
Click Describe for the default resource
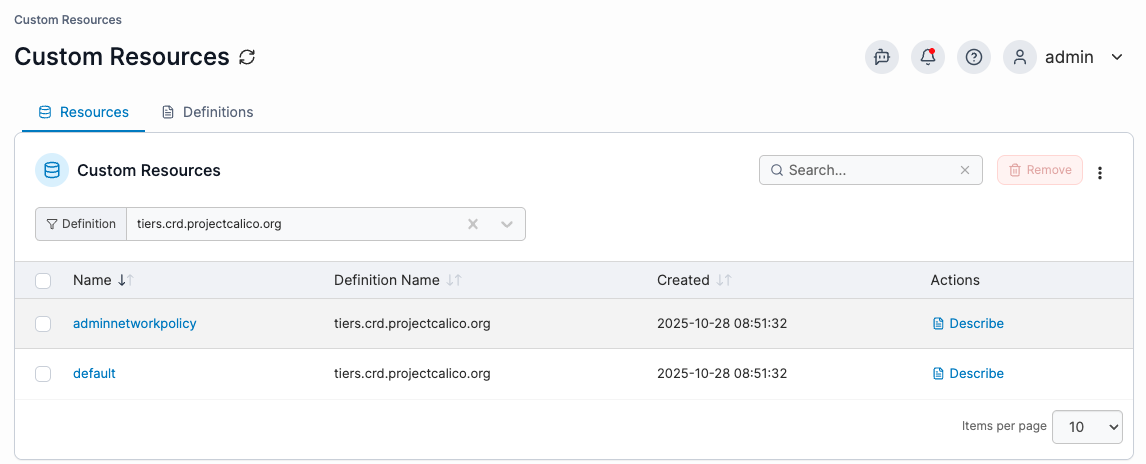[x=968, y=373]
